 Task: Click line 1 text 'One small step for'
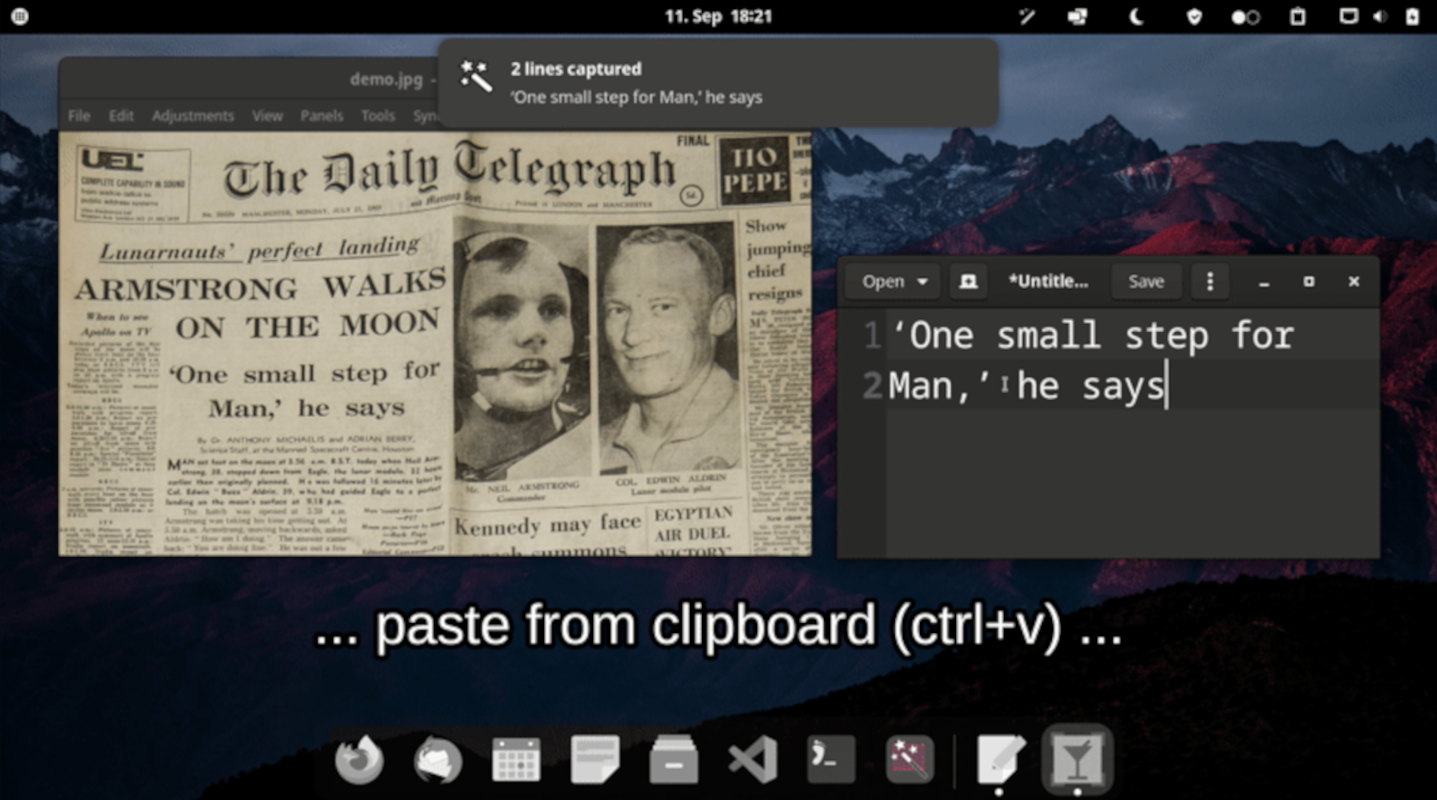[1091, 336]
